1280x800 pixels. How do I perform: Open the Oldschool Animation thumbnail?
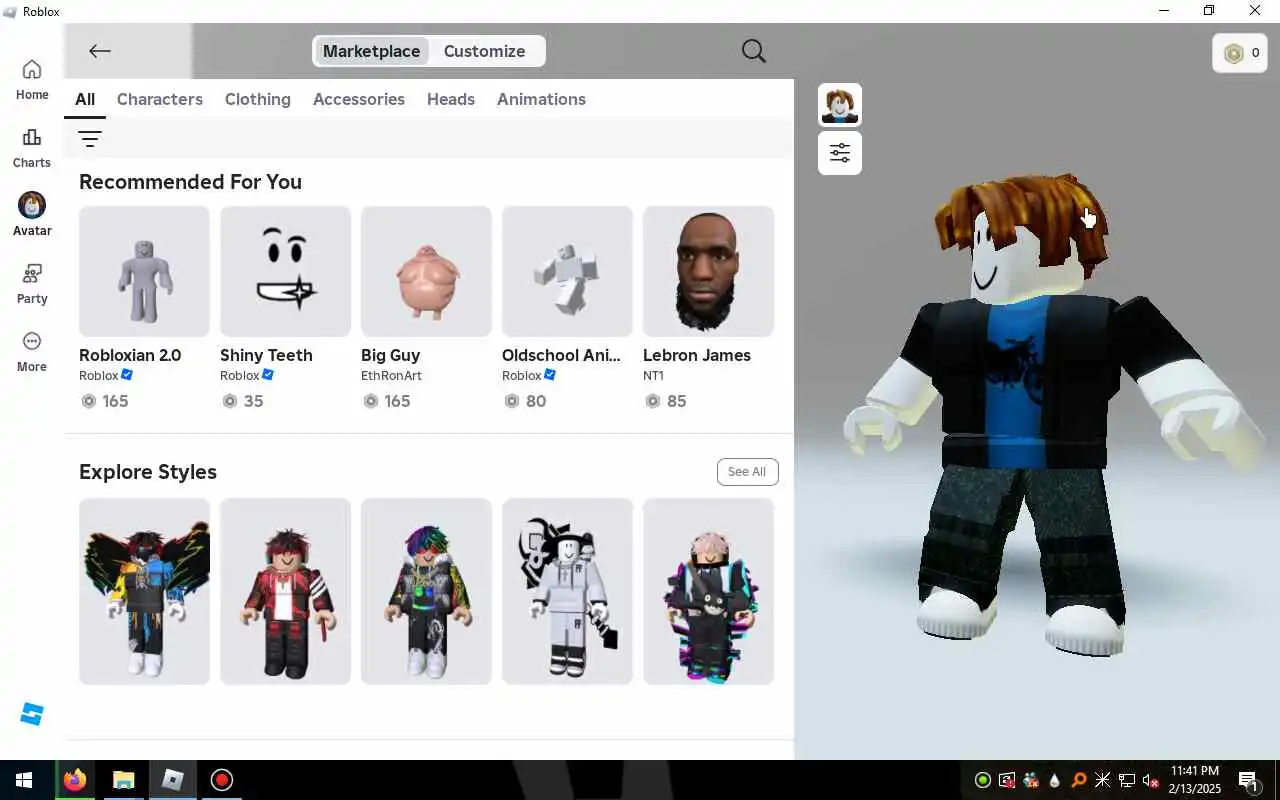567,271
